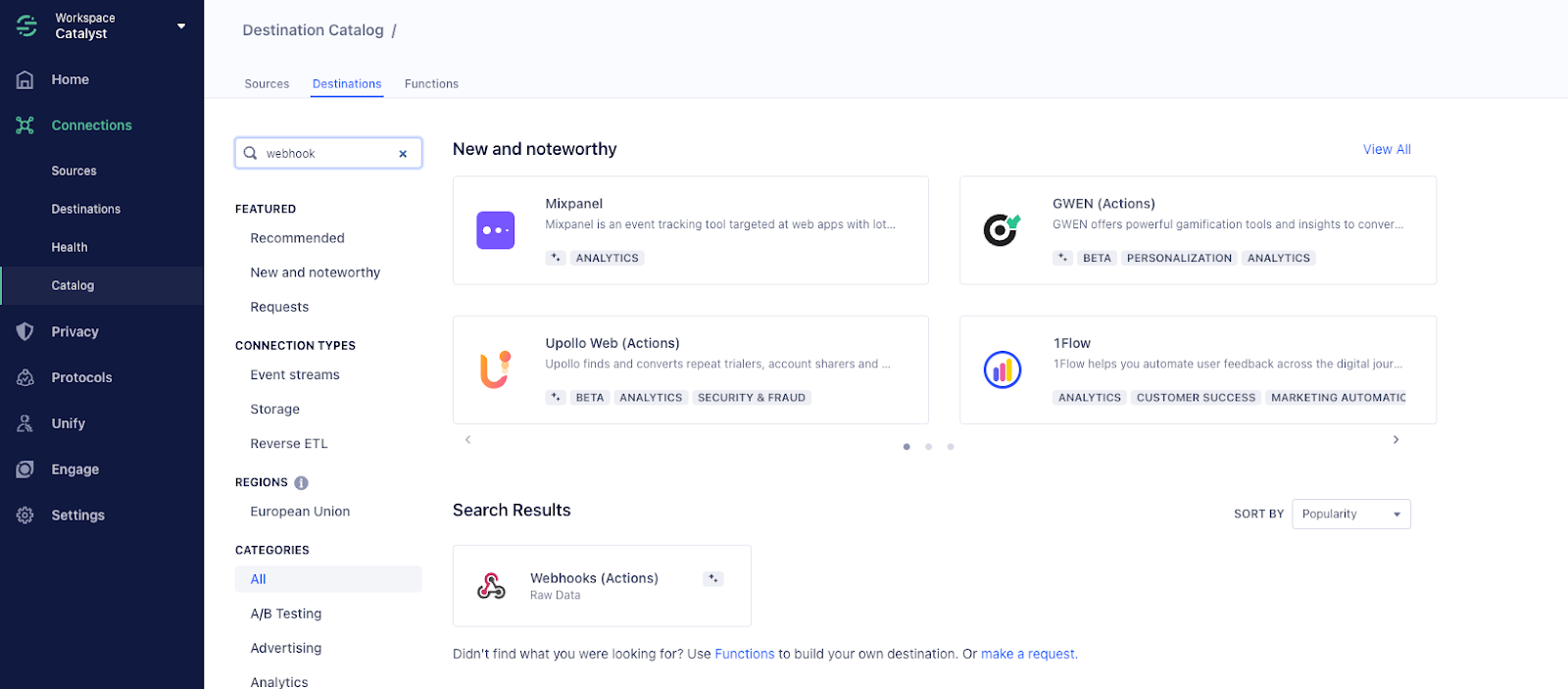The width and height of the screenshot is (1568, 689).
Task: Click the Unify person icon
Action: click(25, 423)
